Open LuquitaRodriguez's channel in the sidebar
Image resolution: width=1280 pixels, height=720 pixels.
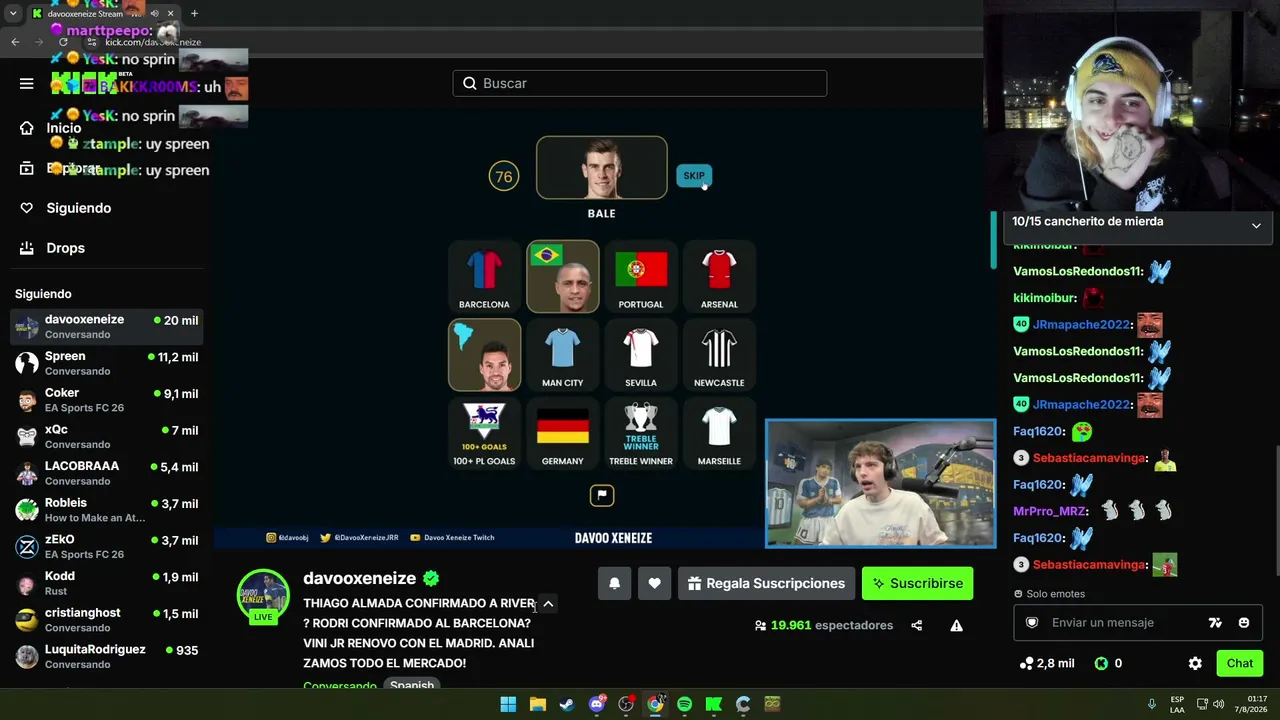106,657
